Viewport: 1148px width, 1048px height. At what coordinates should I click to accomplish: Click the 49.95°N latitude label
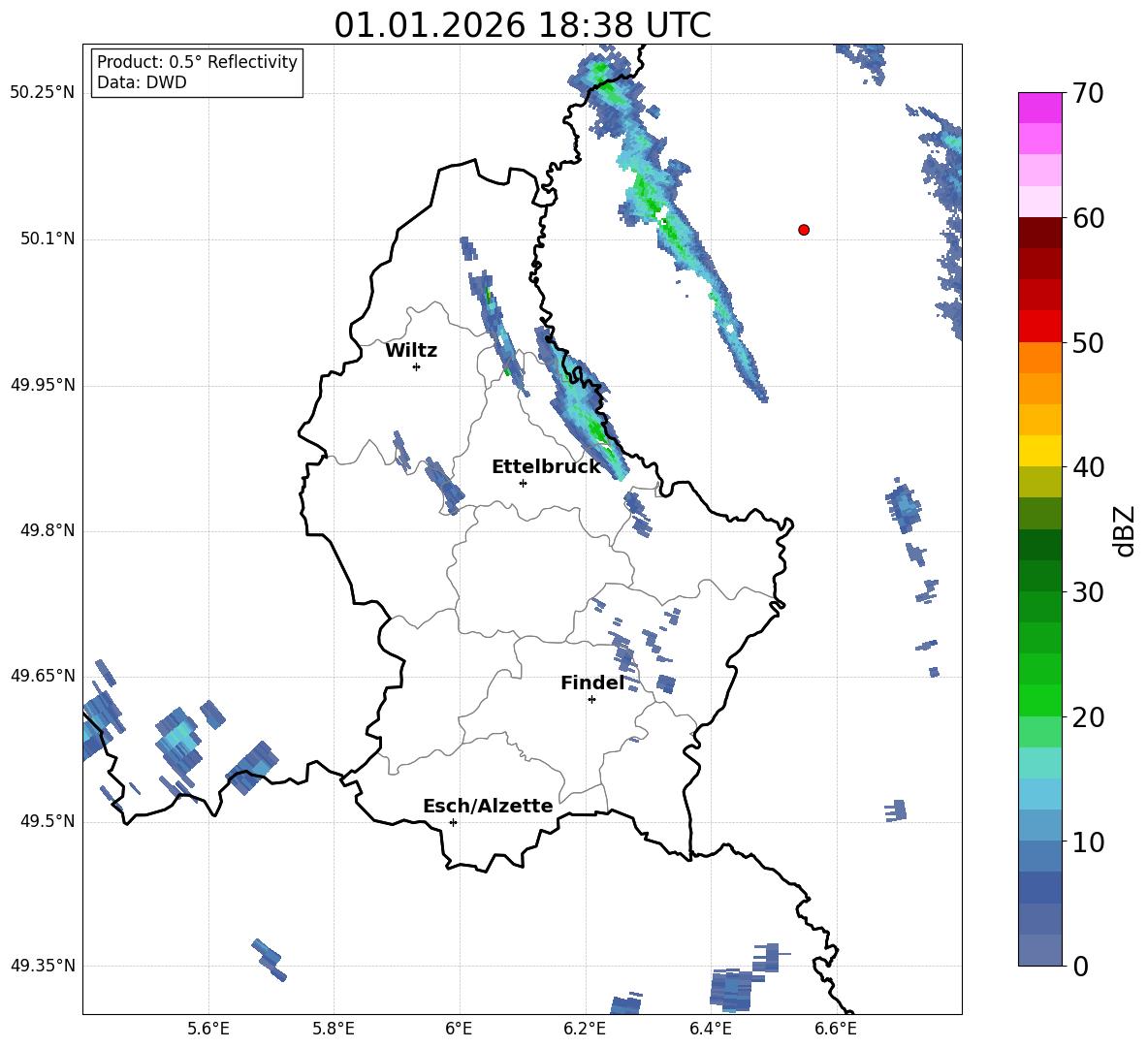click(43, 385)
